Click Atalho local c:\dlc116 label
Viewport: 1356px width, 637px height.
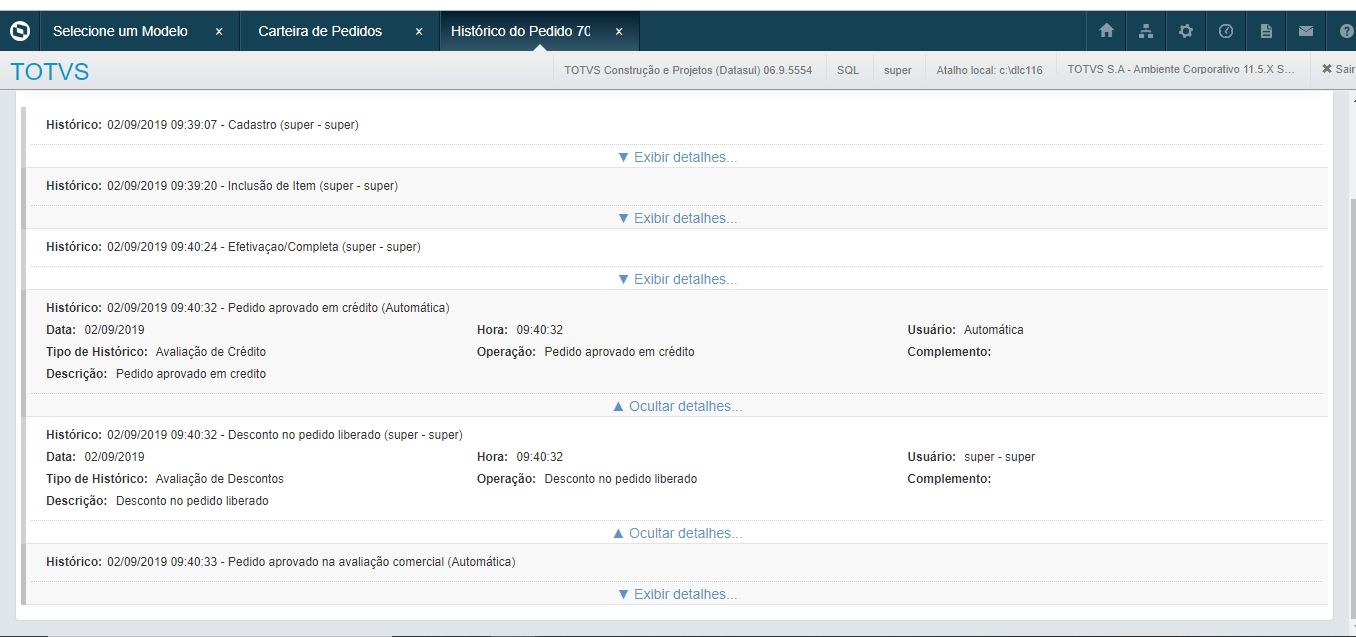tap(989, 70)
